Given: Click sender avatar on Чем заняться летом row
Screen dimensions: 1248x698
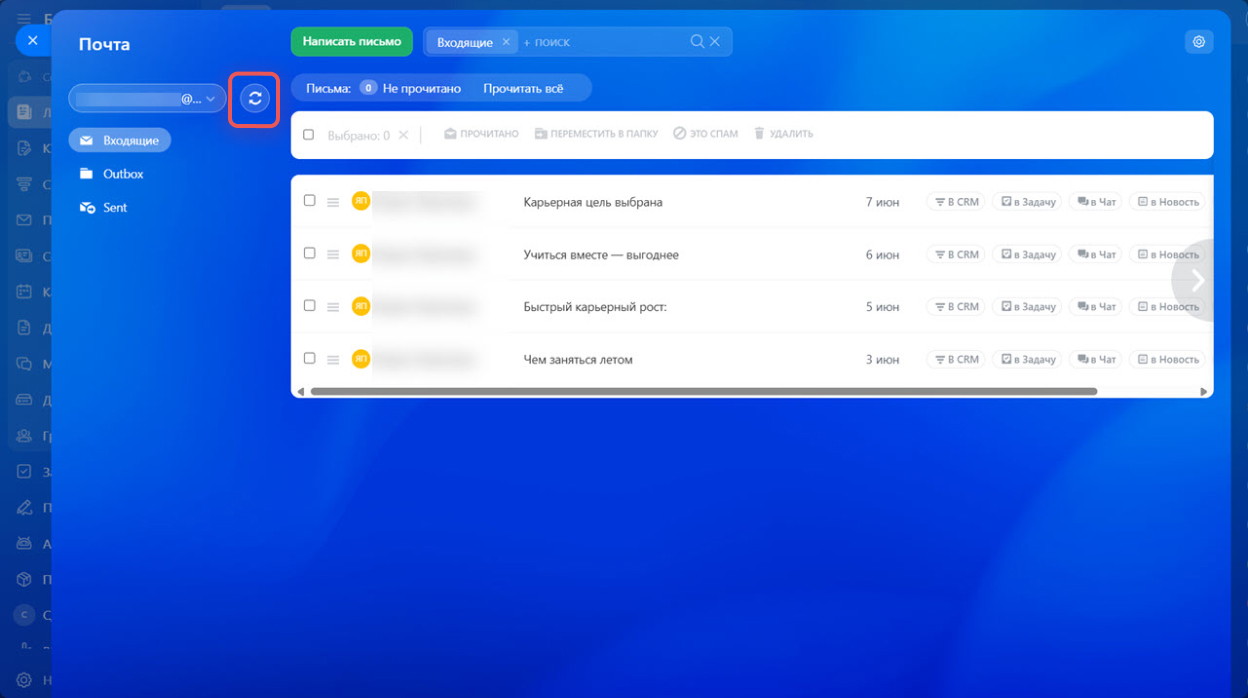Looking at the screenshot, I should pos(361,358).
